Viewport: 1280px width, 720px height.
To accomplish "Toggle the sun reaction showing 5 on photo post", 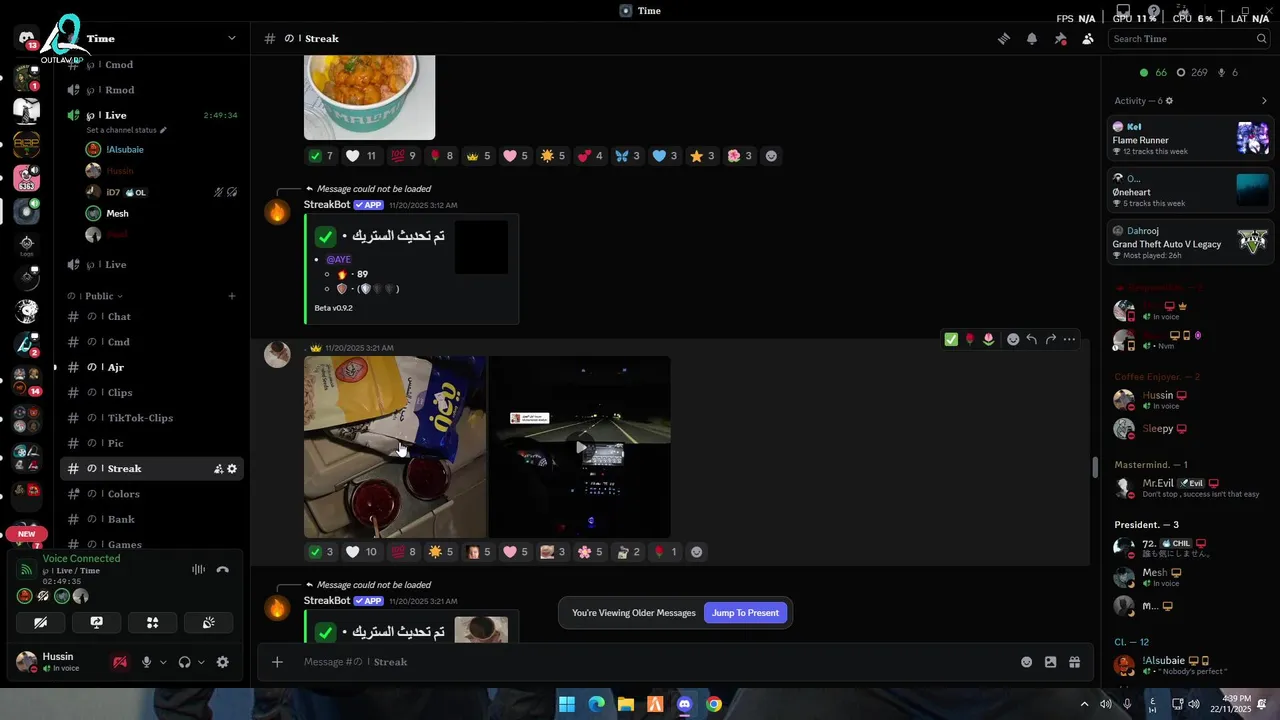I will [x=441, y=552].
